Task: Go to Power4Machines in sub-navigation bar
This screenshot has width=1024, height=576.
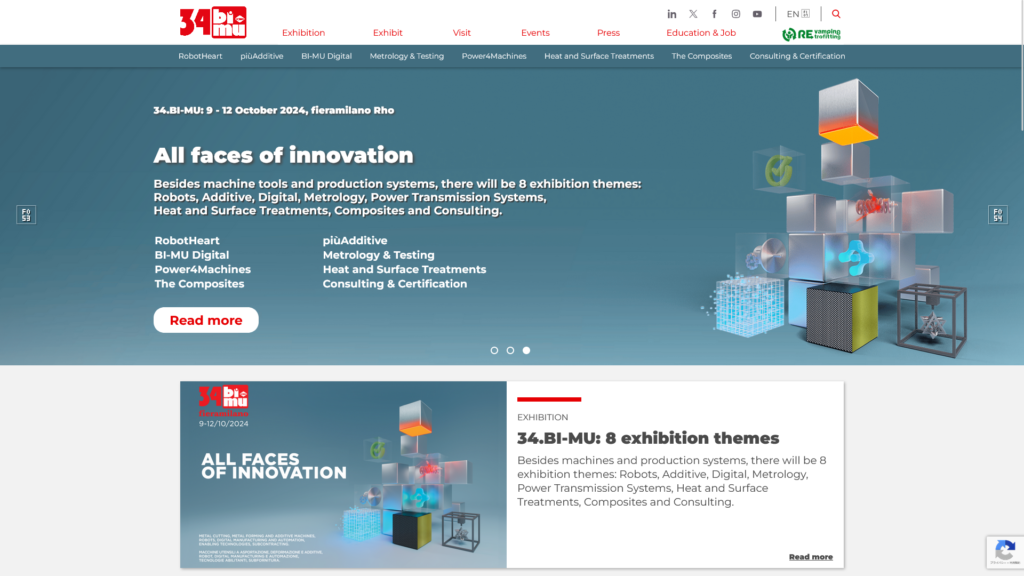Action: tap(494, 56)
